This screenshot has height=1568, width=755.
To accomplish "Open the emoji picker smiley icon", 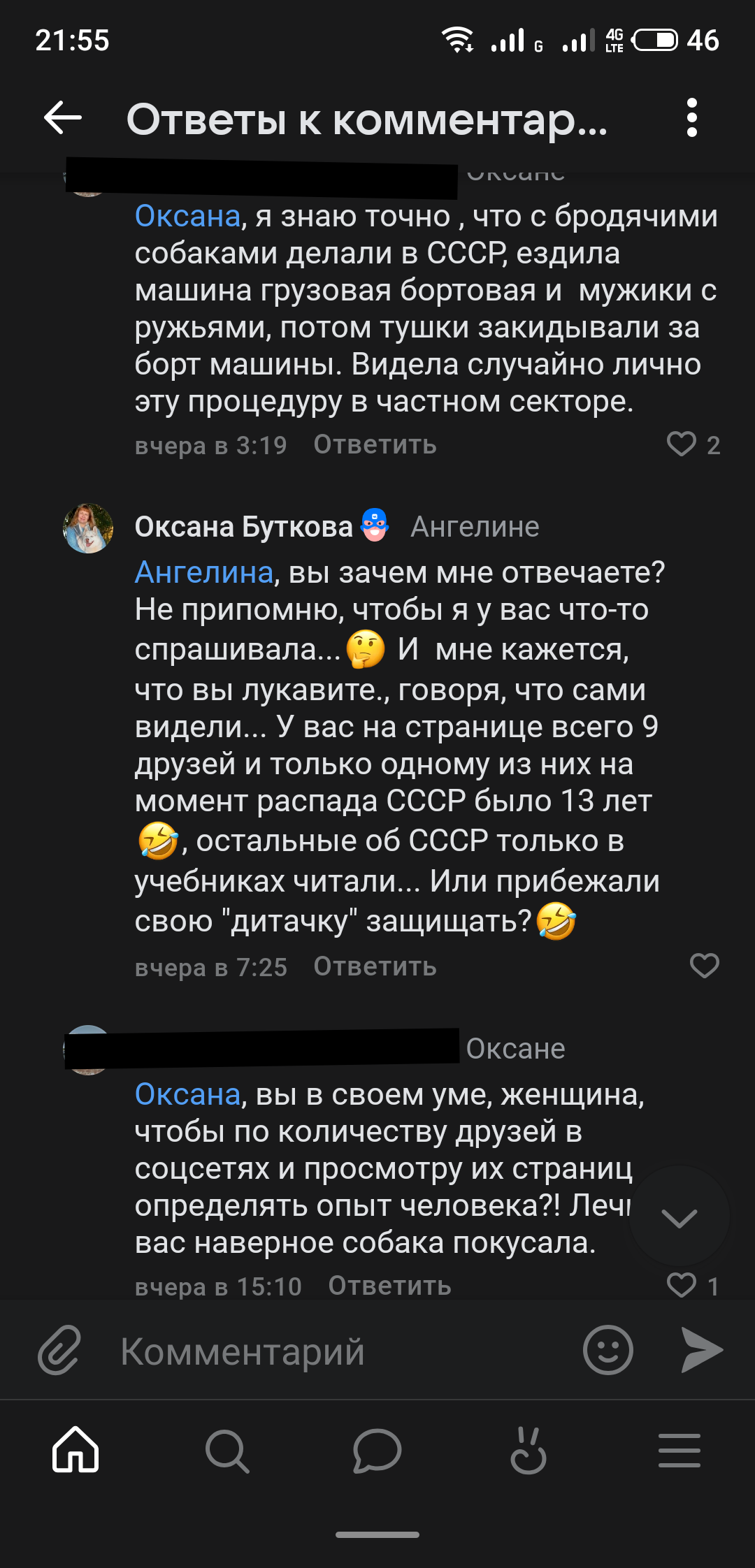I will tap(607, 1350).
